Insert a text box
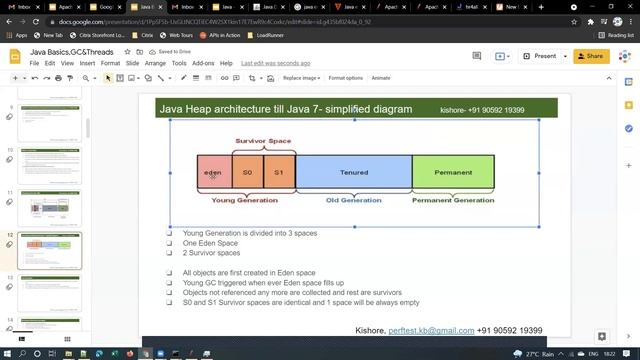Viewport: 640px width, 360px height. tap(120, 78)
